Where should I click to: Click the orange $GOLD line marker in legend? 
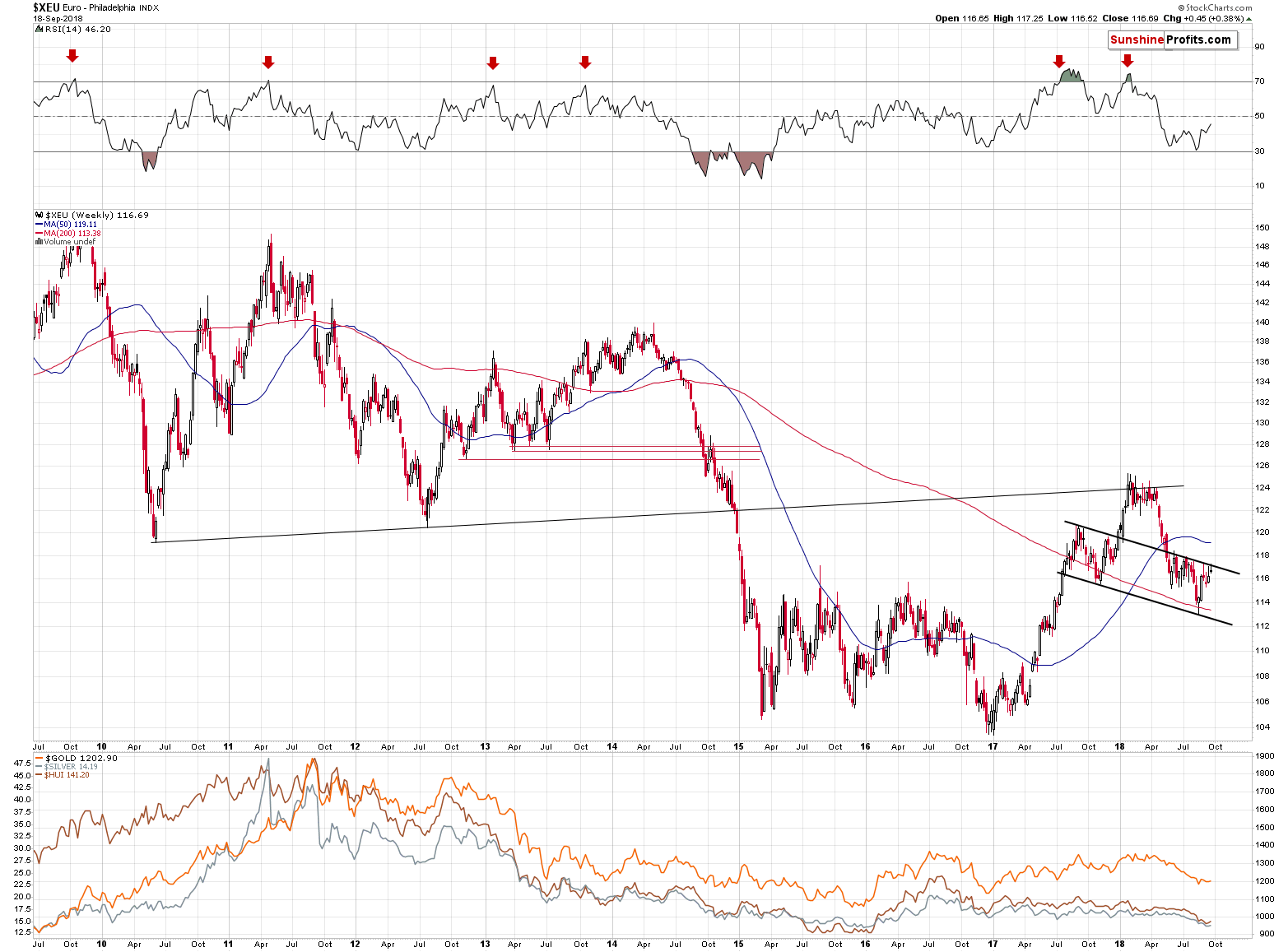(40, 758)
